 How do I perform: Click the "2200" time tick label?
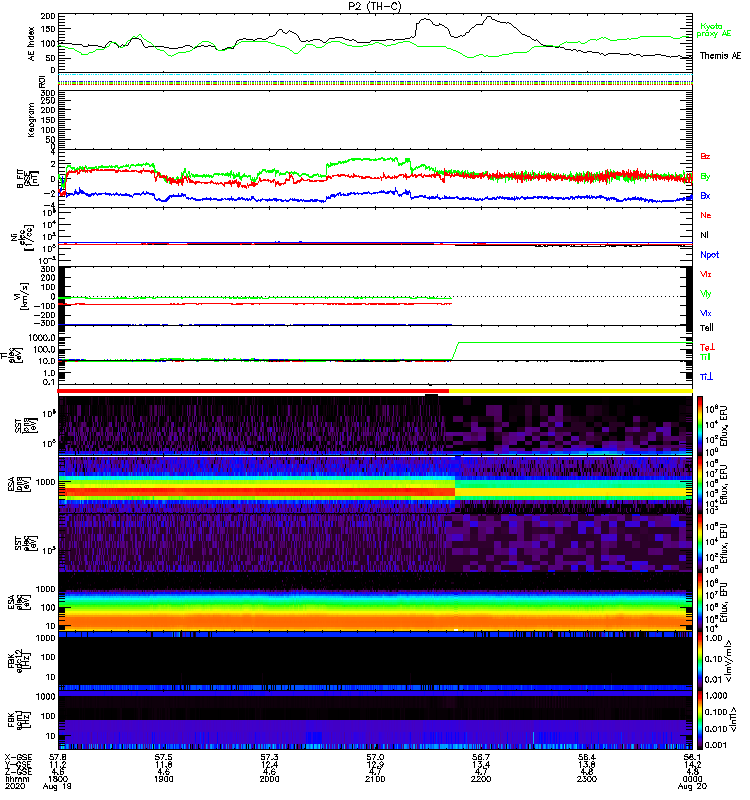(x=481, y=779)
